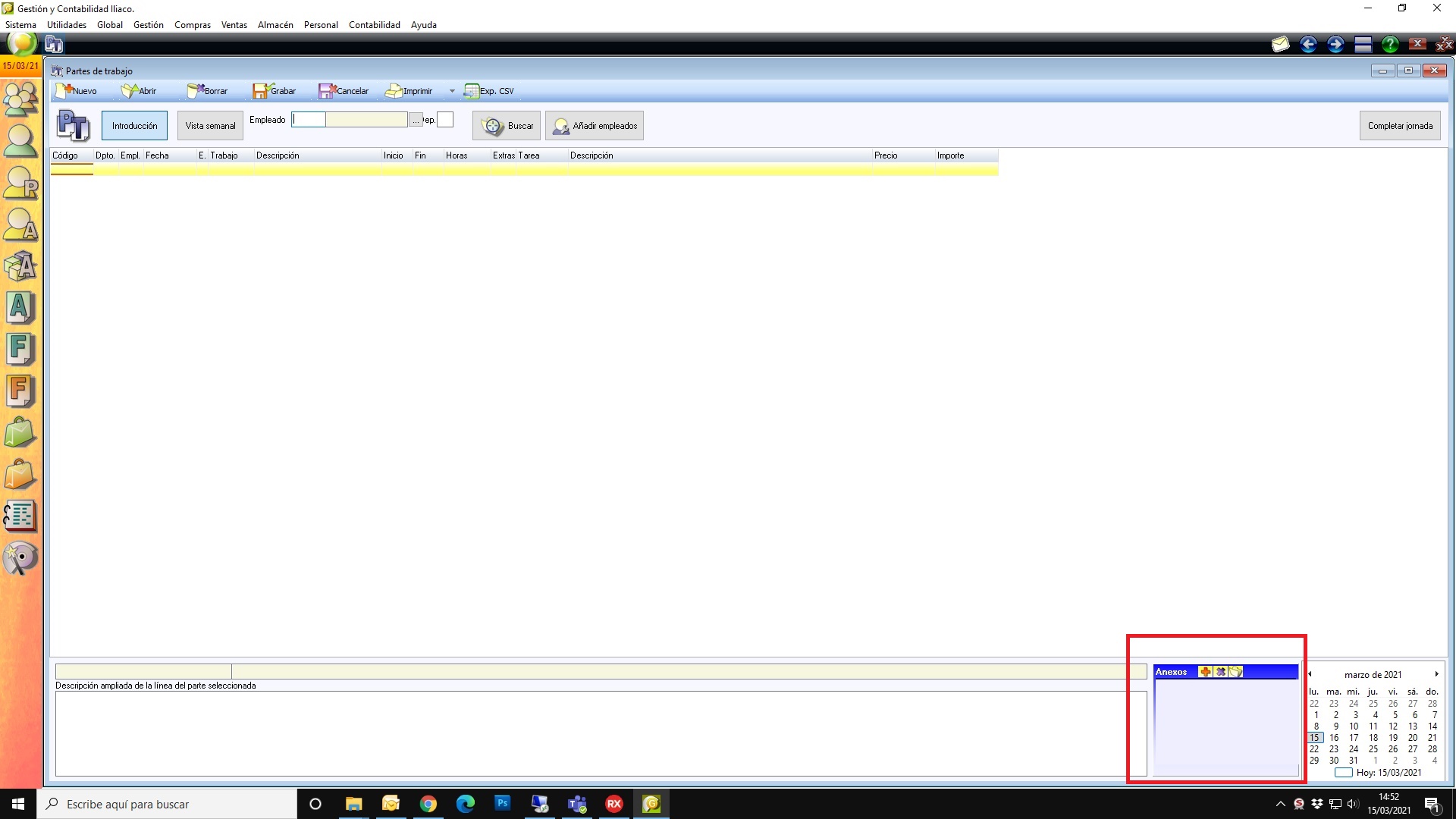
Task: Click the Buscar search button
Action: pyautogui.click(x=507, y=126)
